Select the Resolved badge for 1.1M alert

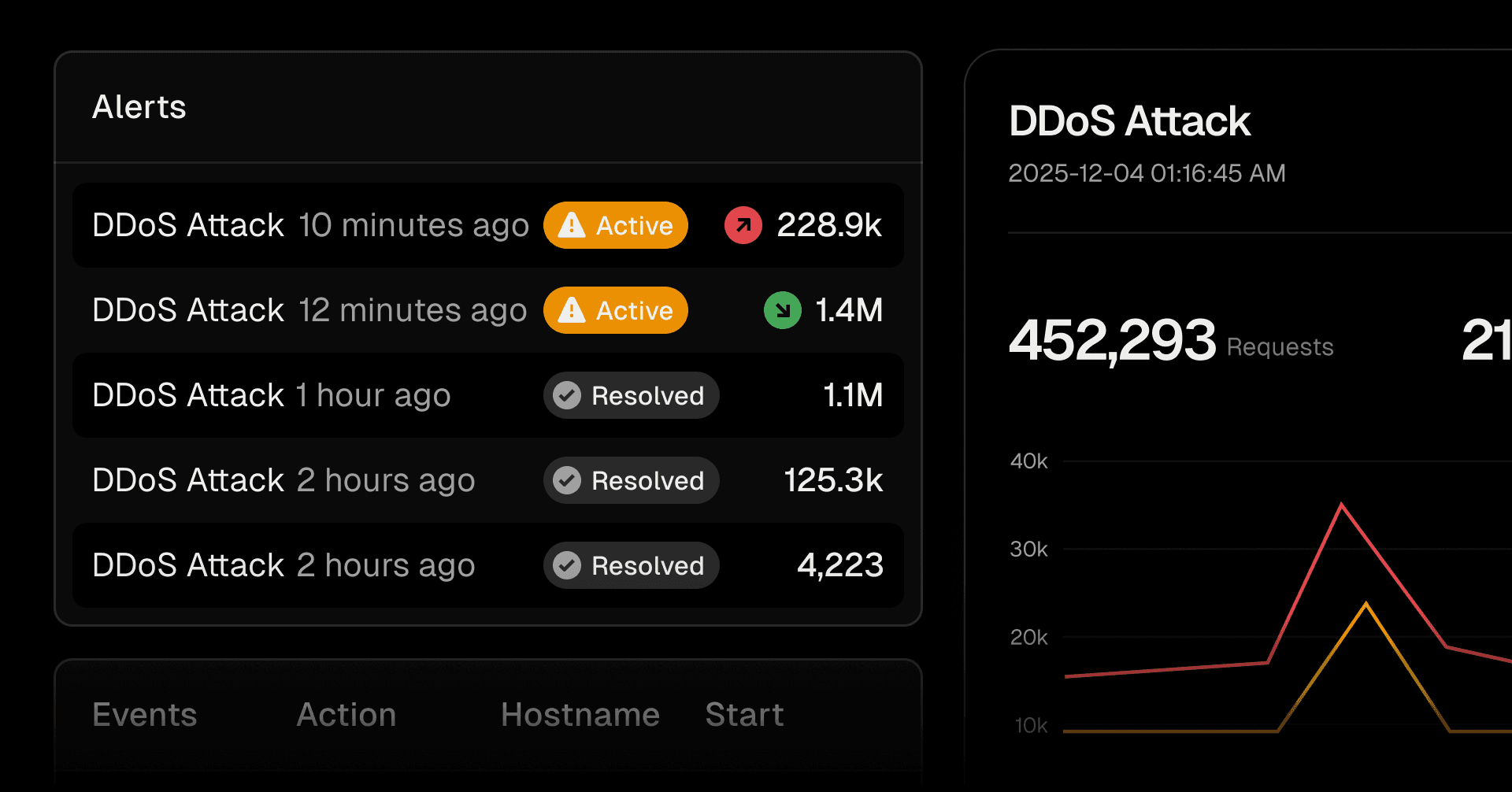coord(631,395)
